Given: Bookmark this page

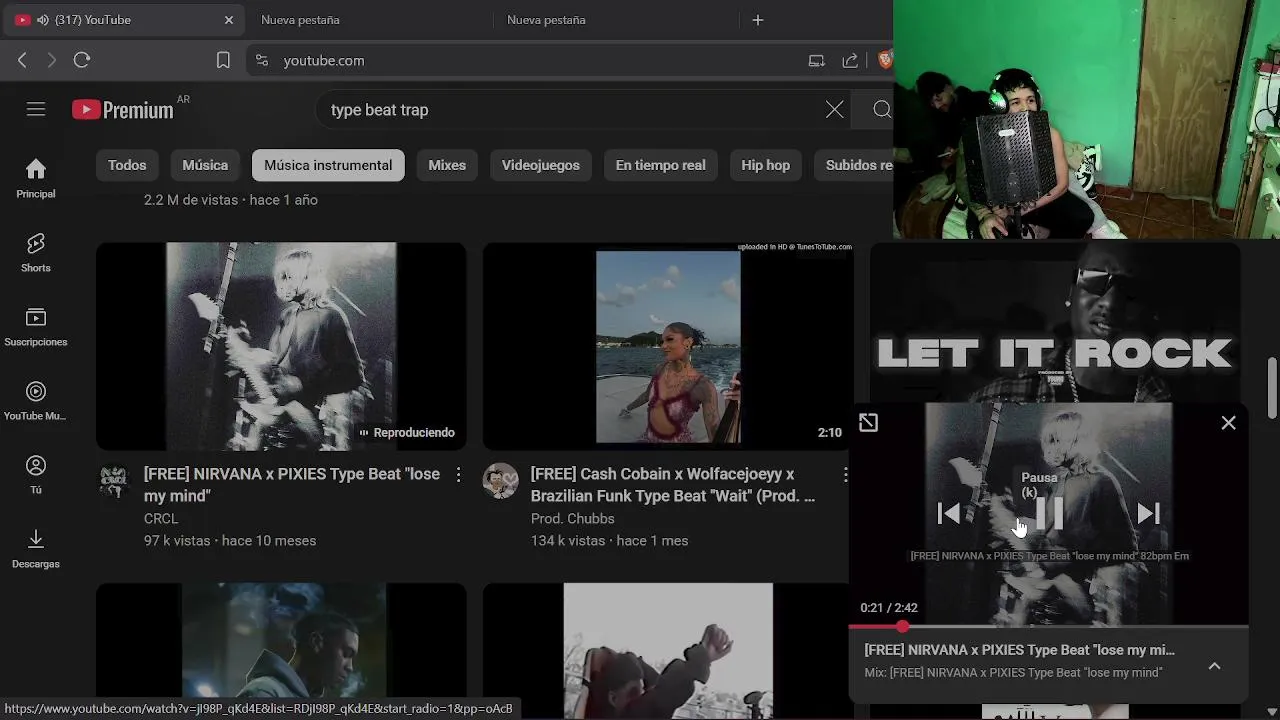Looking at the screenshot, I should pyautogui.click(x=224, y=60).
